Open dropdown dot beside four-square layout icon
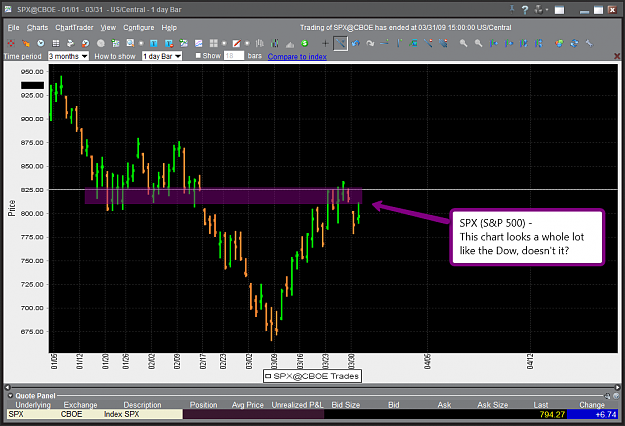This screenshot has width=625, height=426. [x=224, y=43]
